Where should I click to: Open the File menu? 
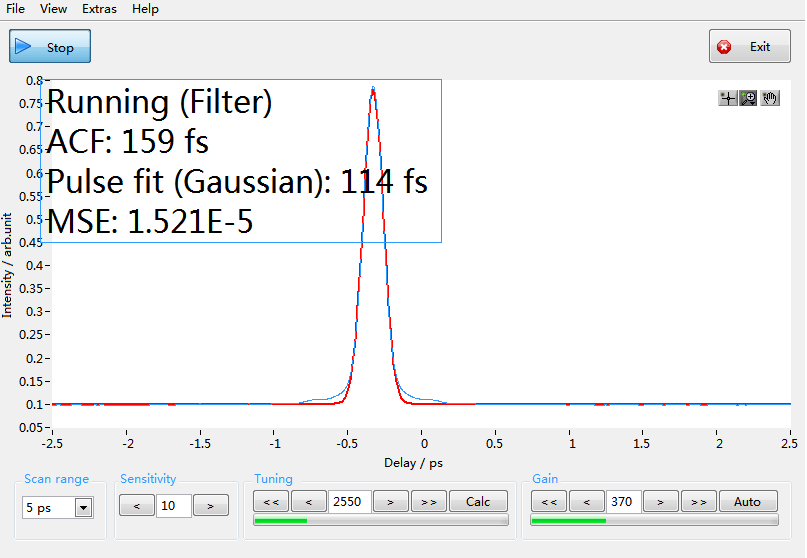coord(16,9)
